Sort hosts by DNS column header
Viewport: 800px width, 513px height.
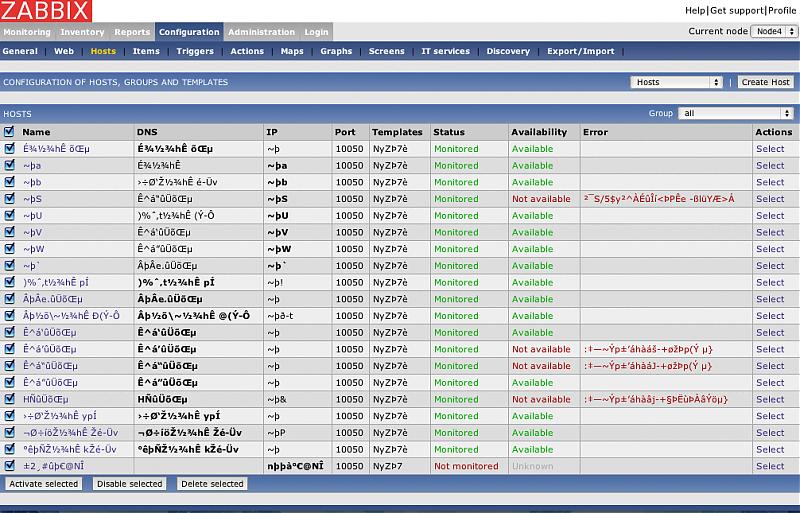(147, 132)
